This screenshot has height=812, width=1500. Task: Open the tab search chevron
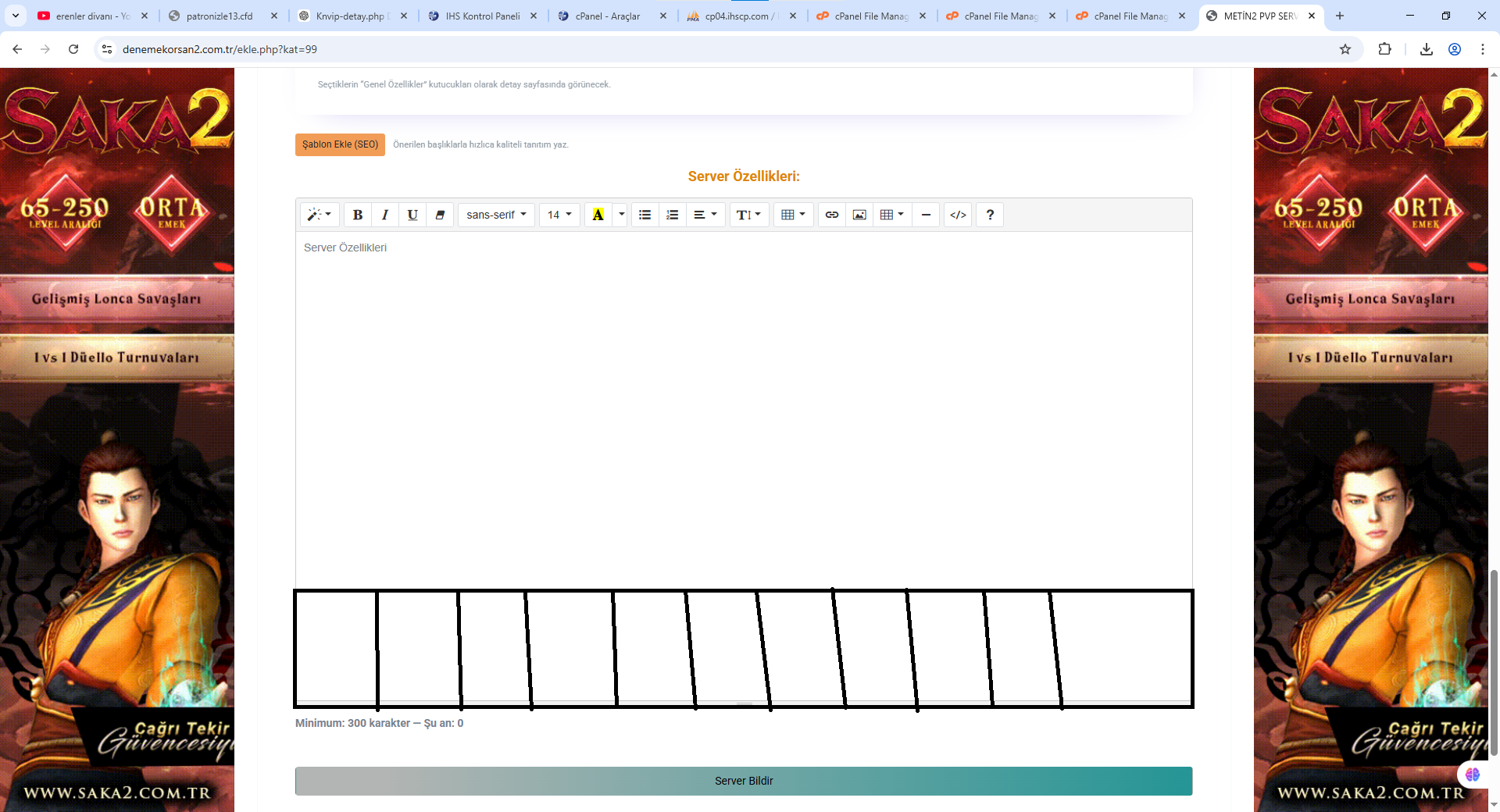pos(16,16)
